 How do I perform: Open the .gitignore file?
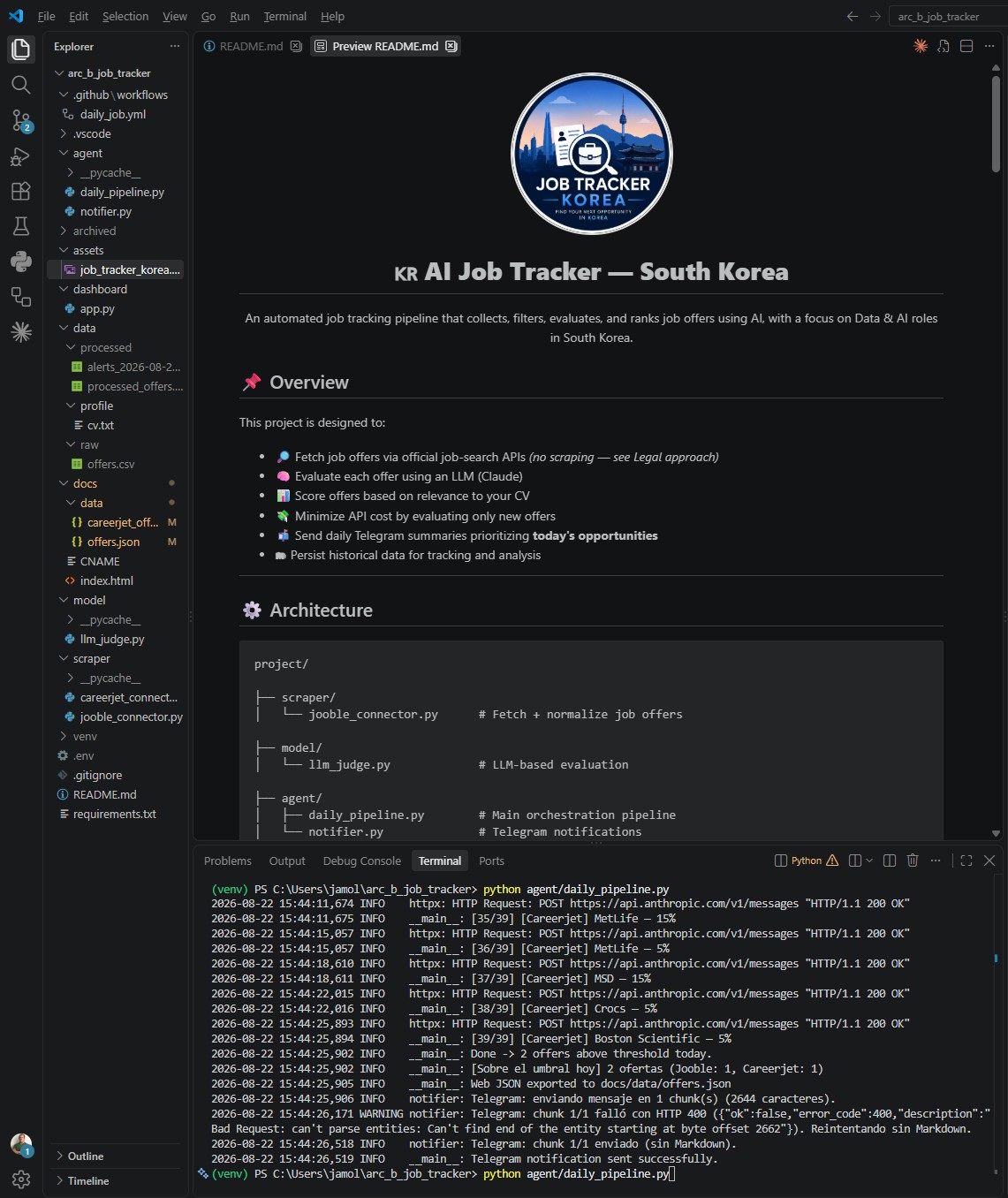pos(98,775)
